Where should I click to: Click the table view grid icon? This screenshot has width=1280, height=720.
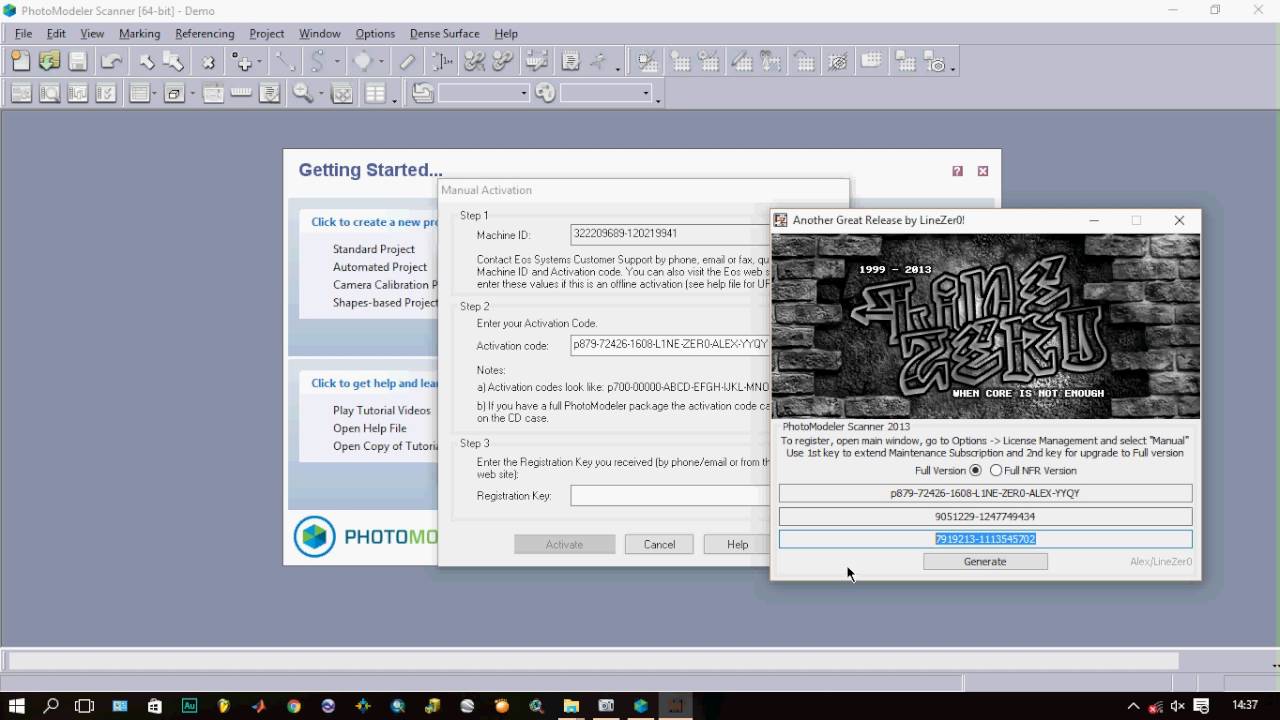[x=375, y=93]
